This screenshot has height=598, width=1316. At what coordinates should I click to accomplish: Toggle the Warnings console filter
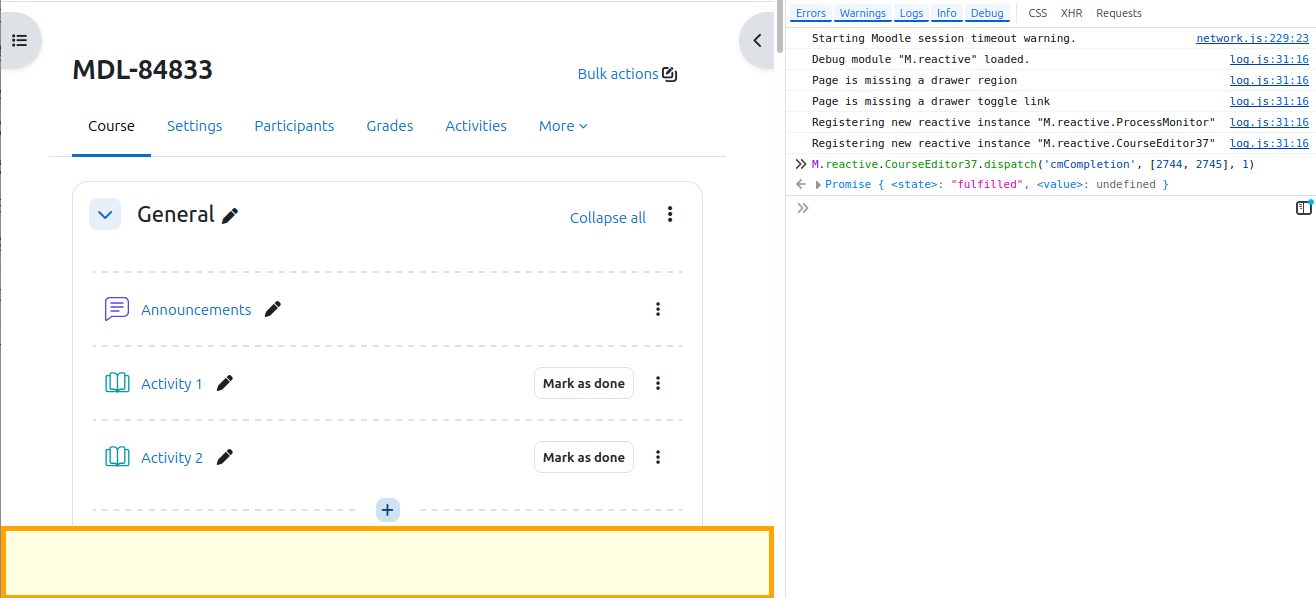point(862,13)
